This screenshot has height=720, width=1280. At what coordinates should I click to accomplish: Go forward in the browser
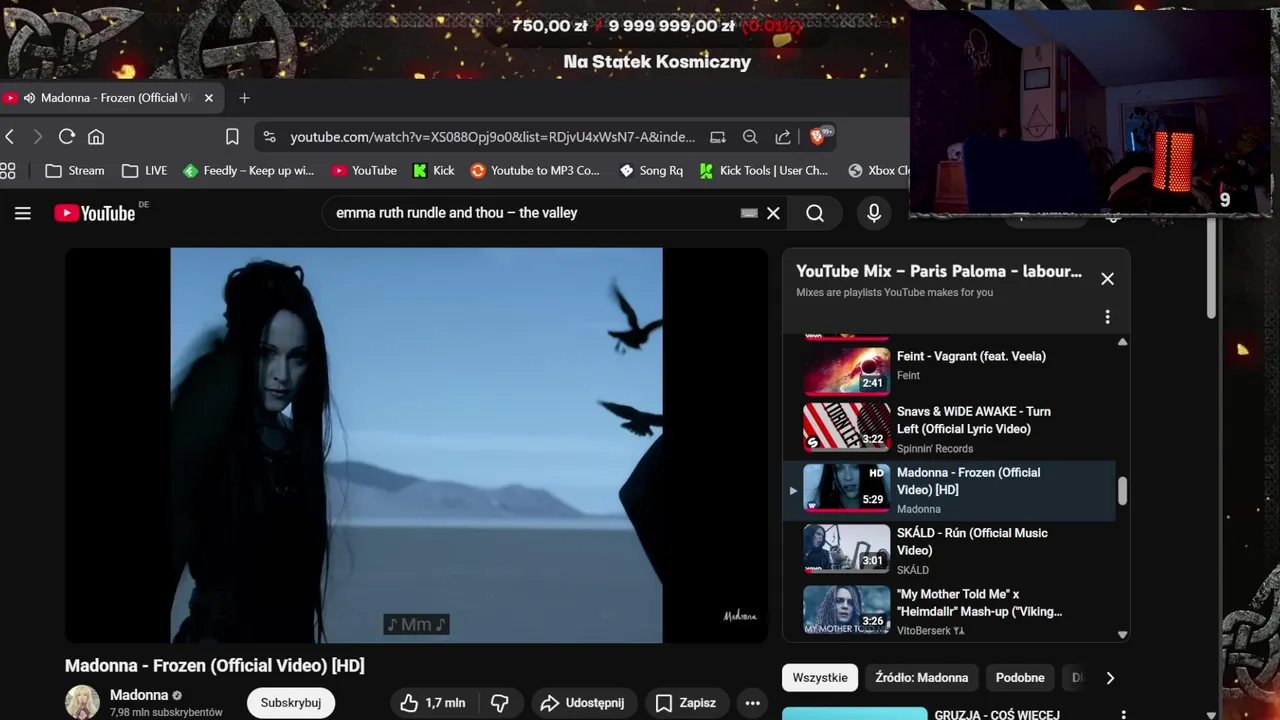coord(38,137)
